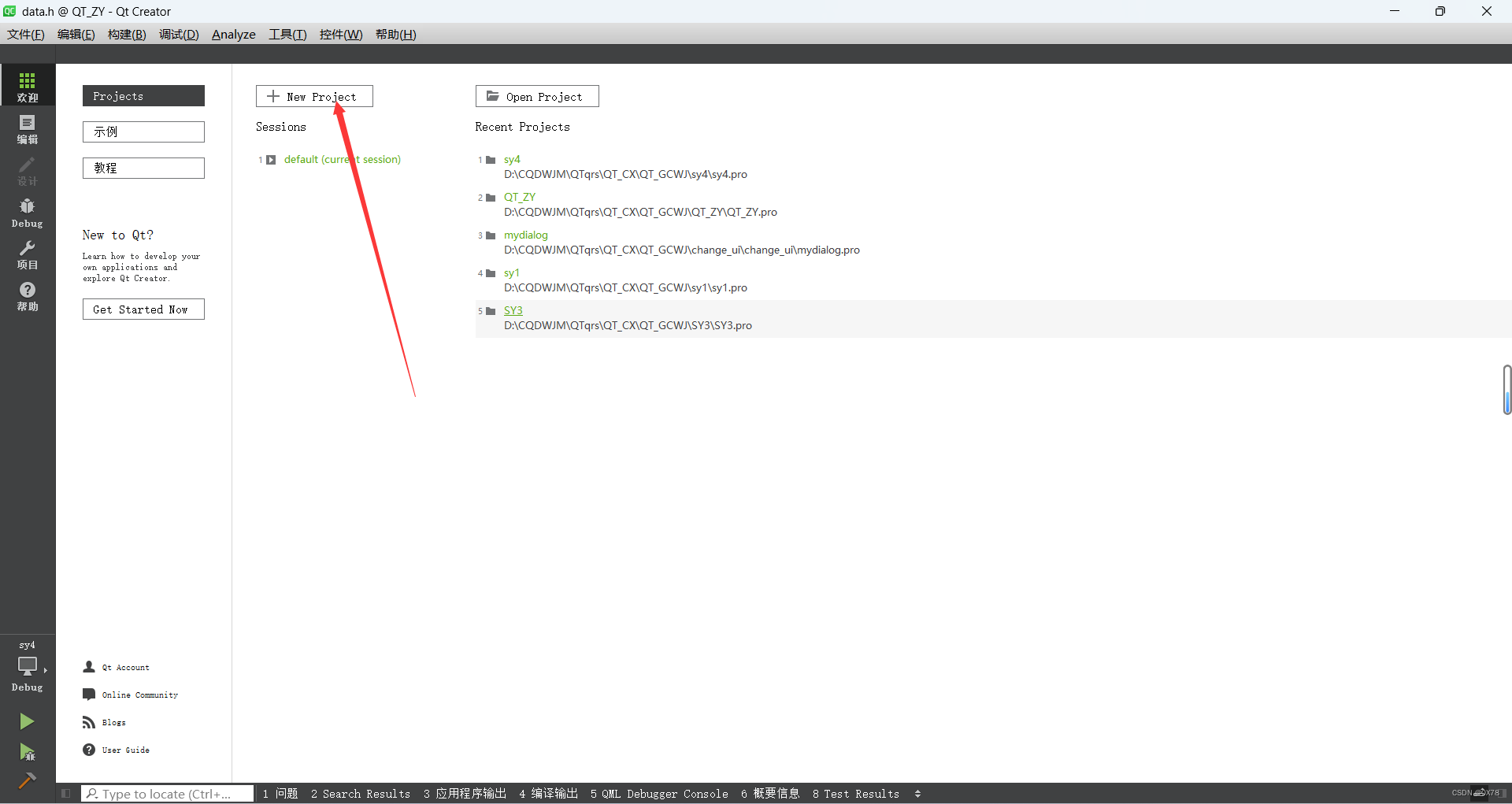Click the mydialog.pro file path text

pyautogui.click(x=682, y=250)
